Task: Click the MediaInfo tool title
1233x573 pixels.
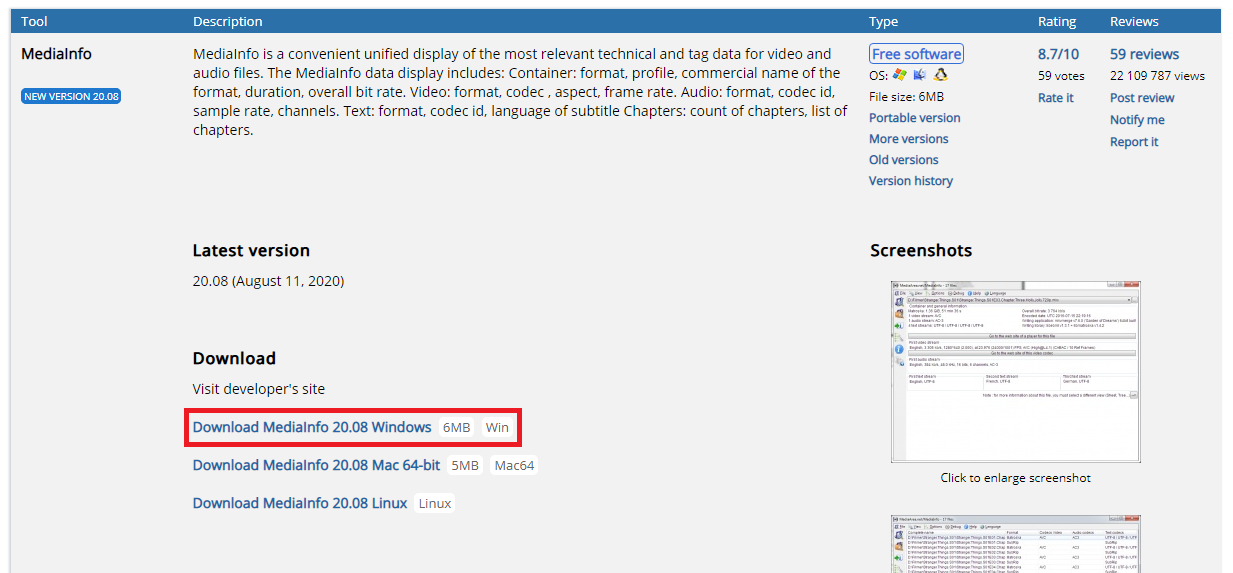Action: pyautogui.click(x=56, y=54)
